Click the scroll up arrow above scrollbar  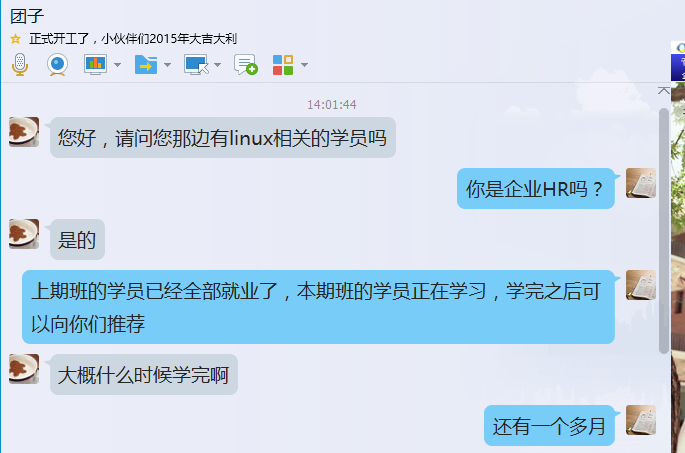[x=664, y=90]
